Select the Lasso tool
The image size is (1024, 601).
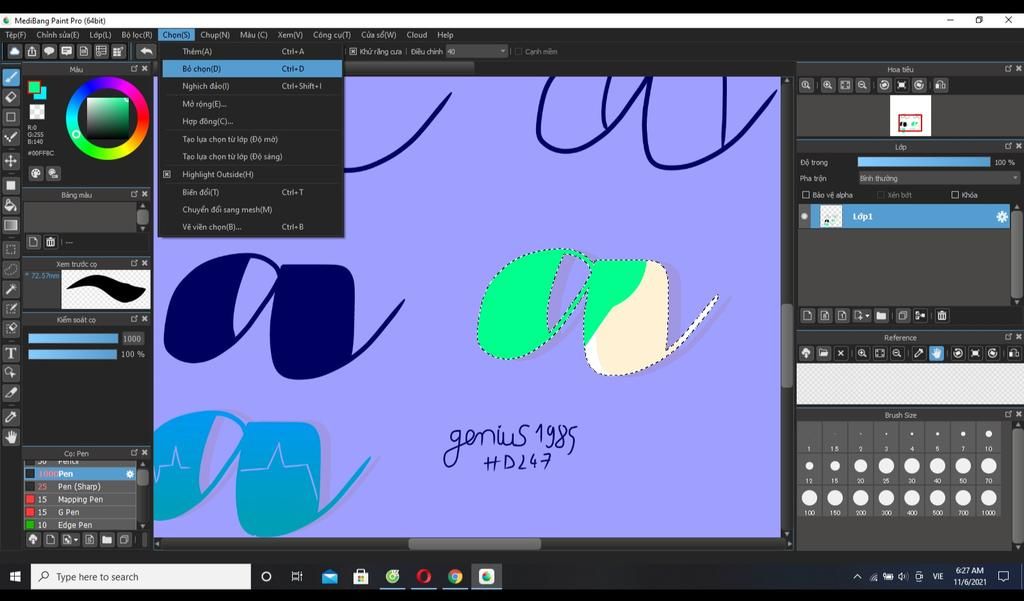[11, 269]
